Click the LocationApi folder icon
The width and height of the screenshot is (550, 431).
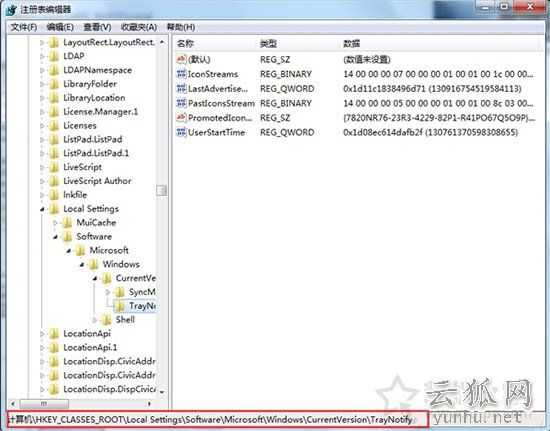[54, 334]
